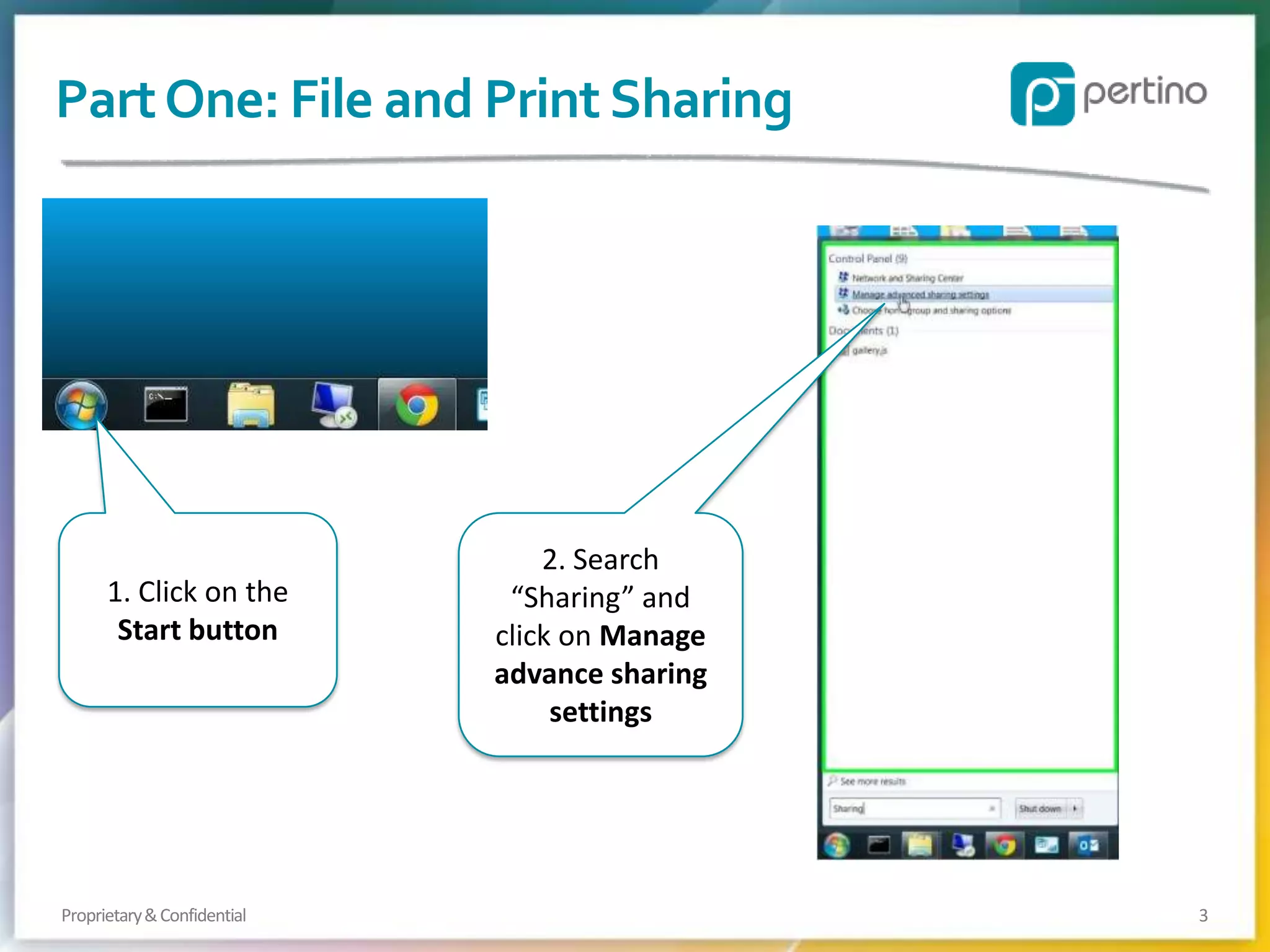Open Chrome icon below the search menu
The width and height of the screenshot is (1270, 952).
(1005, 845)
